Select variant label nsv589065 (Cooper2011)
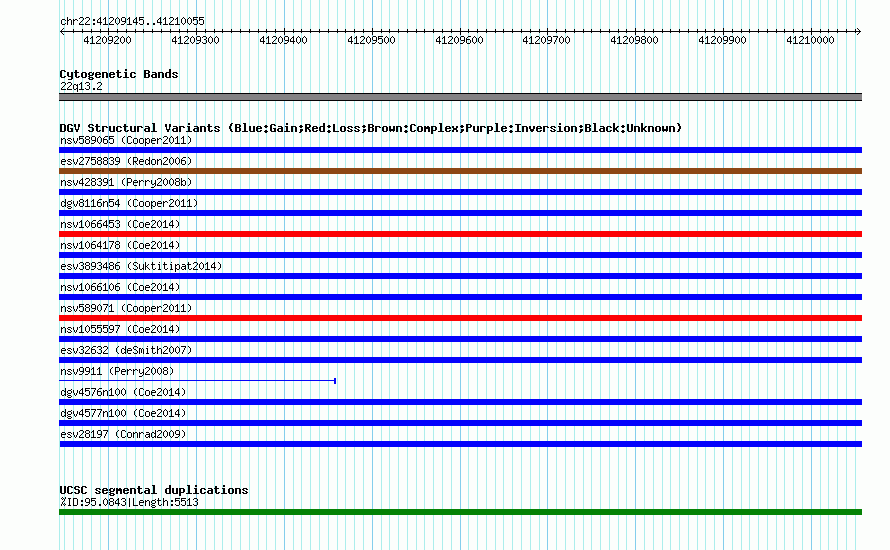 pos(126,140)
